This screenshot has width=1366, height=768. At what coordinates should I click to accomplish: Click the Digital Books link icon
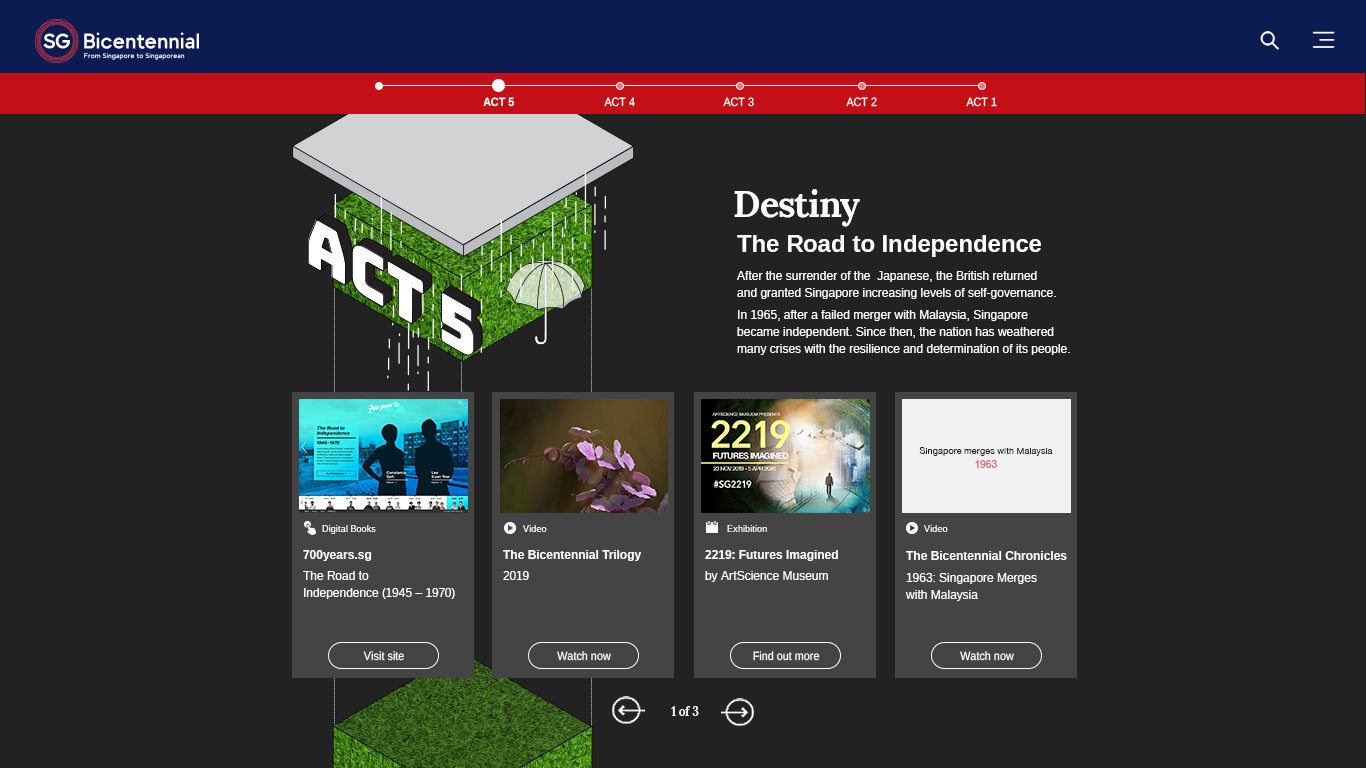(310, 528)
